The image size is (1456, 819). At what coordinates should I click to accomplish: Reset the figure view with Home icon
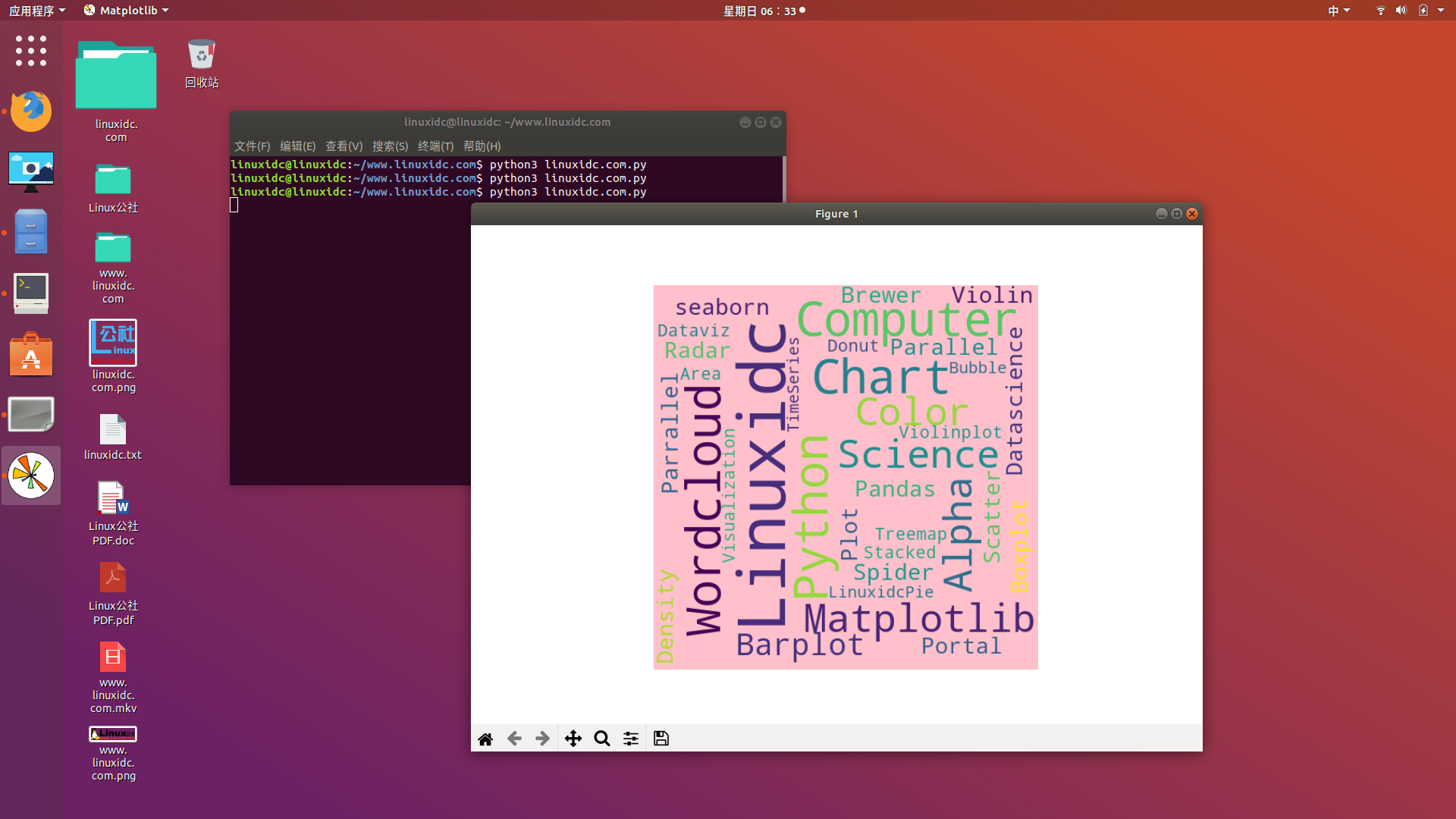pos(485,739)
